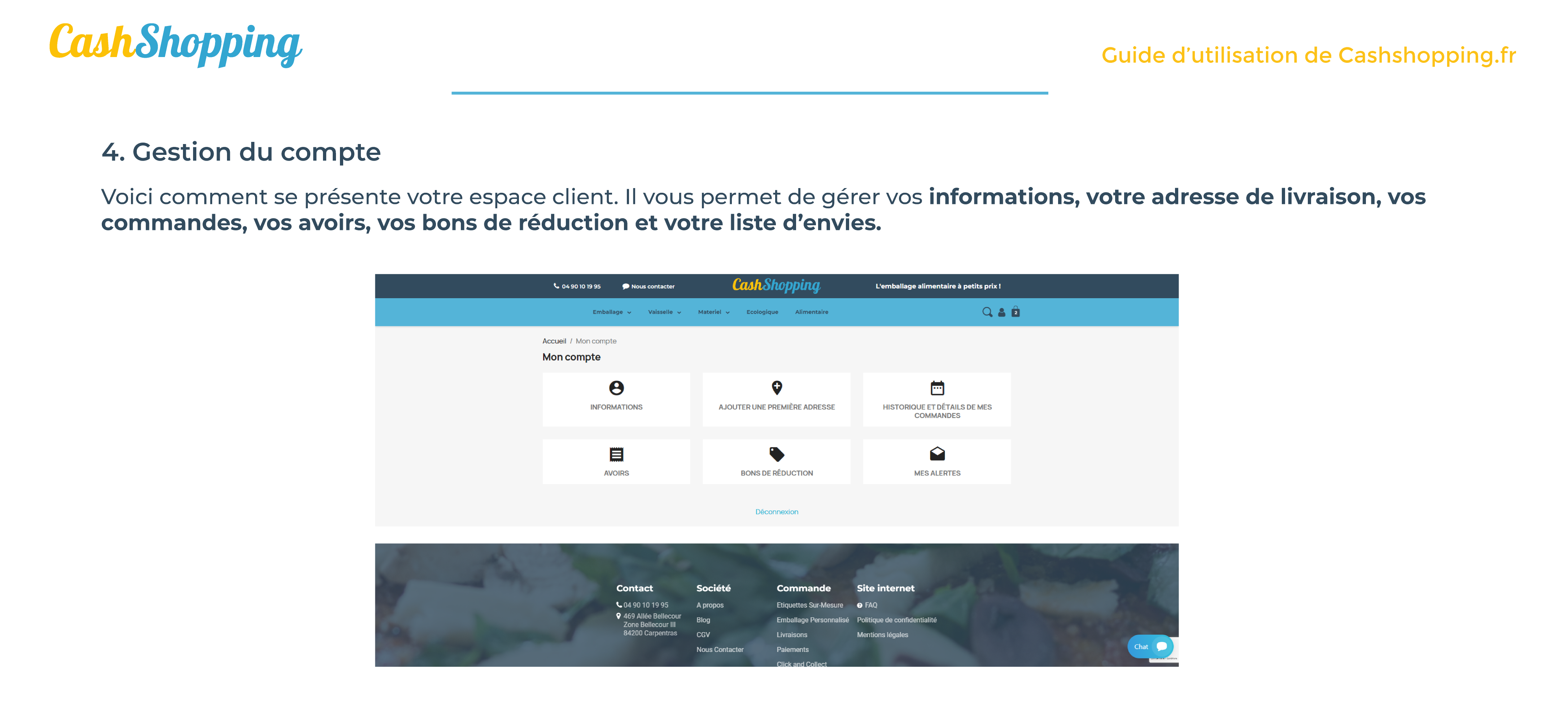Click Emballage Personnalisé footer link
The image size is (1568, 722).
coord(813,620)
